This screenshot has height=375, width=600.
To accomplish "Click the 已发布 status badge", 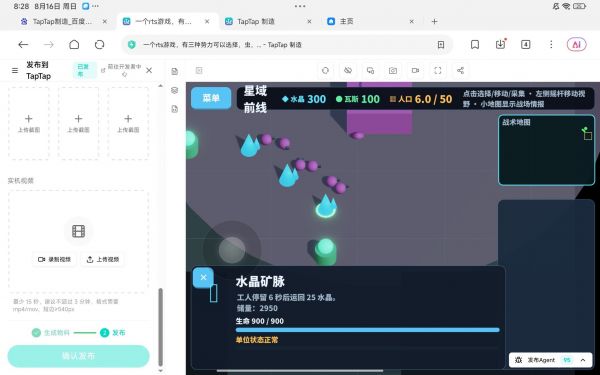I will [84, 70].
